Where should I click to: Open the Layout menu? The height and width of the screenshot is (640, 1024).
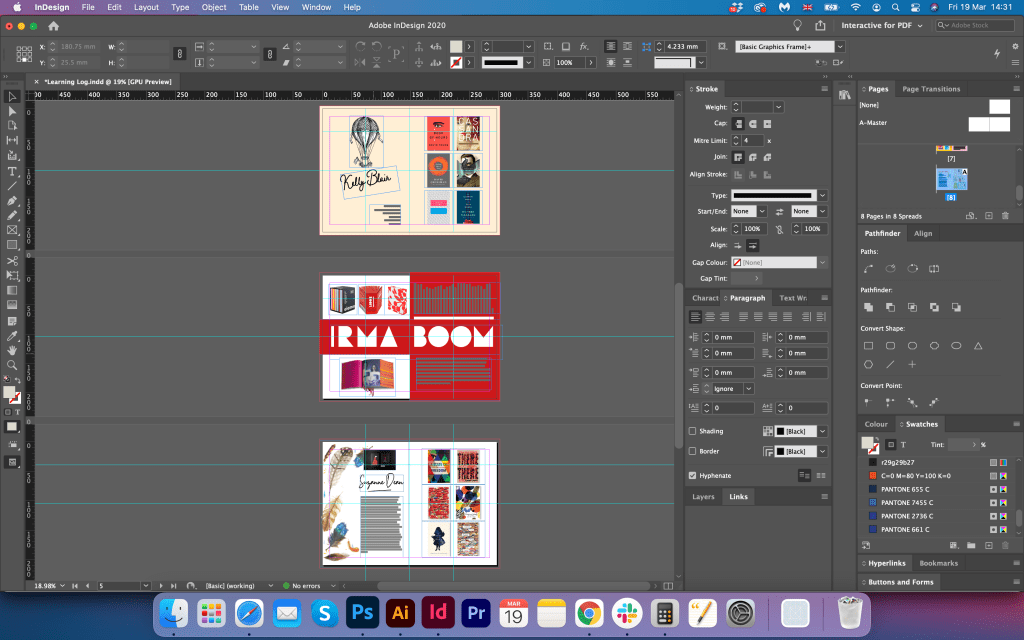pos(146,7)
